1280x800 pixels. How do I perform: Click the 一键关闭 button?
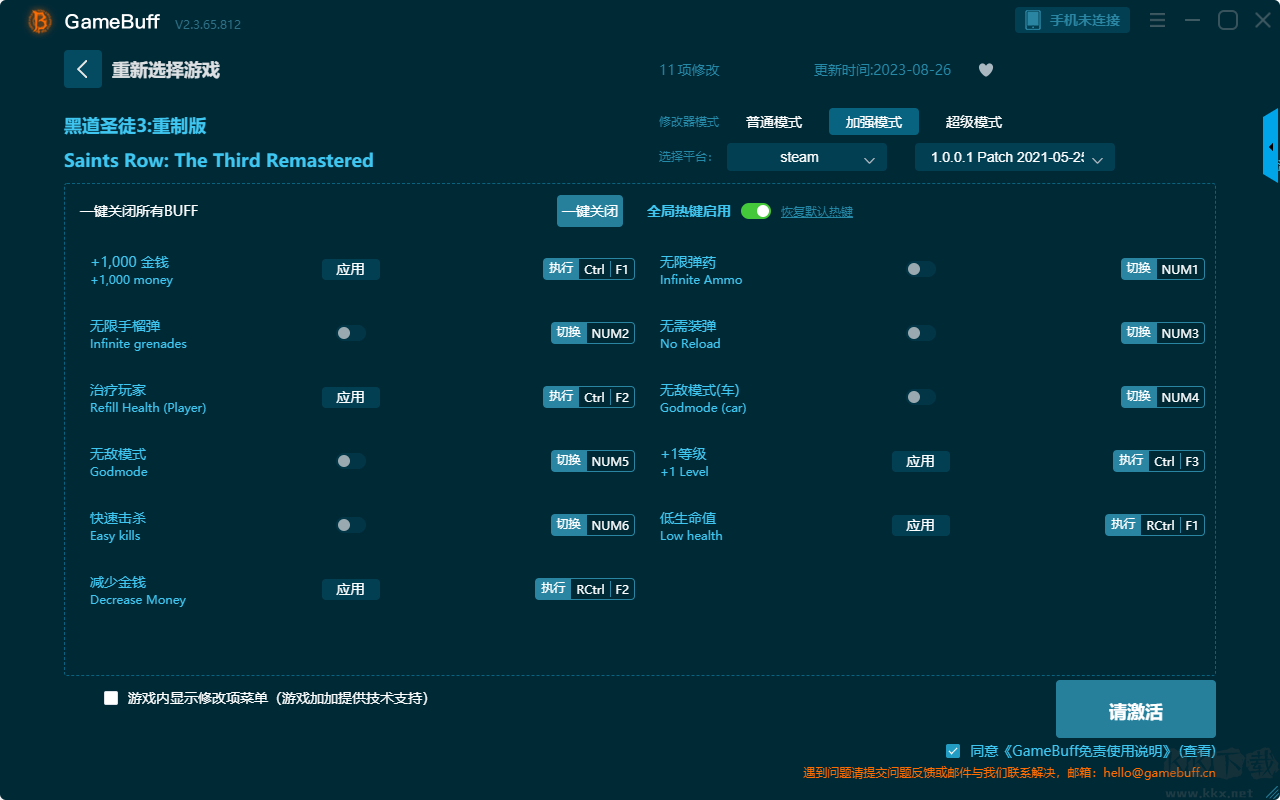pyautogui.click(x=590, y=211)
